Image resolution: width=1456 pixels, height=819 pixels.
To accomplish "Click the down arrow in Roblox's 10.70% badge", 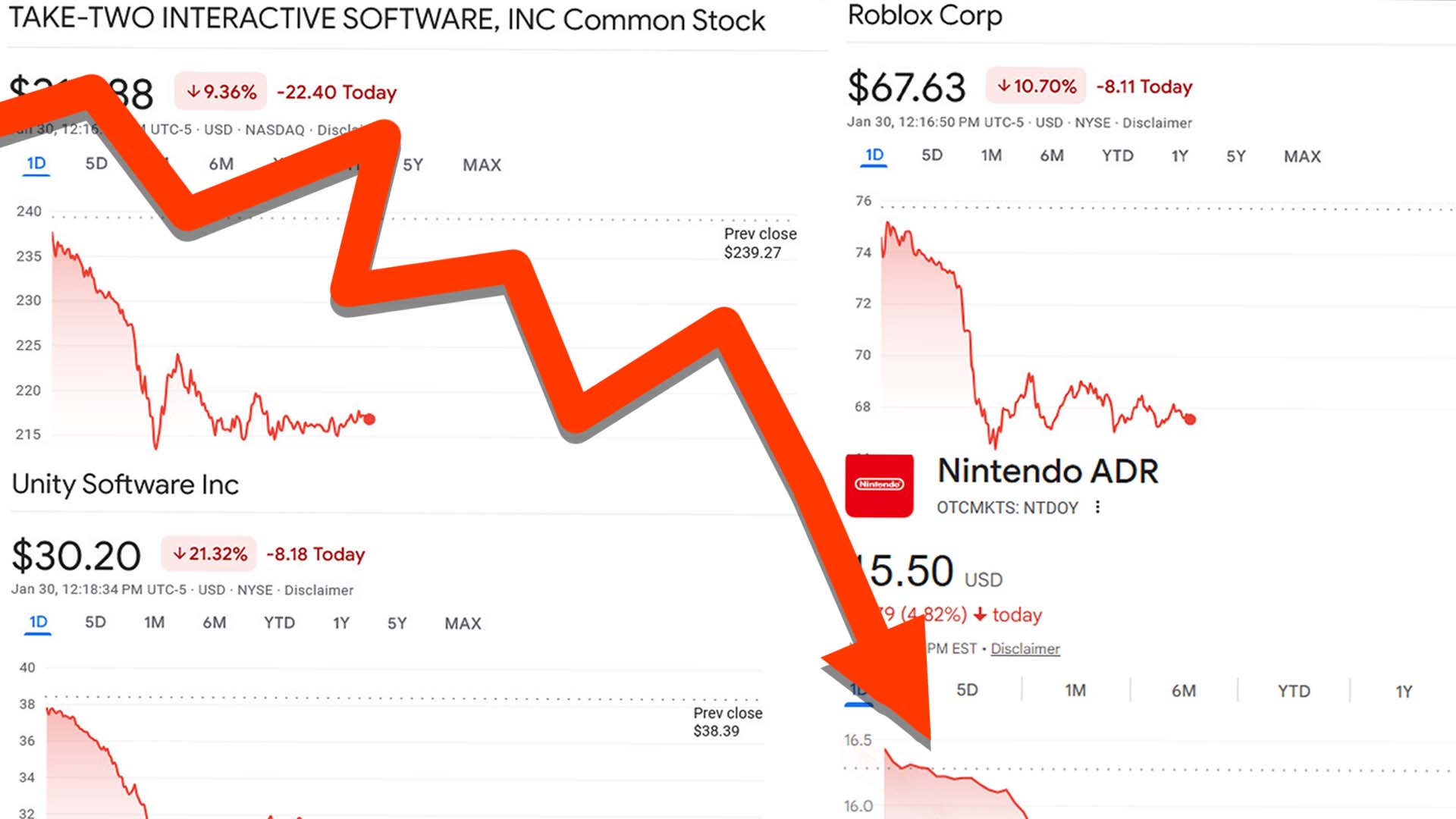I will (x=1003, y=86).
